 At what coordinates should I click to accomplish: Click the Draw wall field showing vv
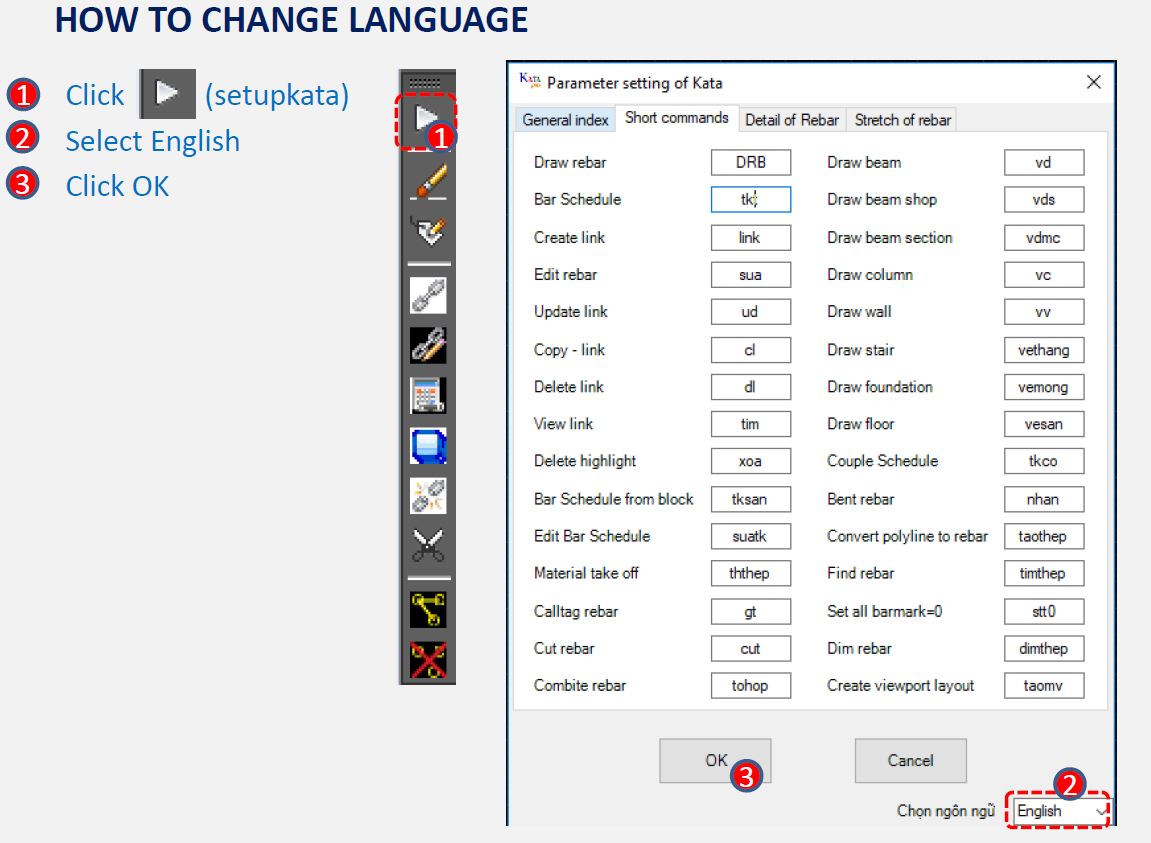tap(1044, 311)
